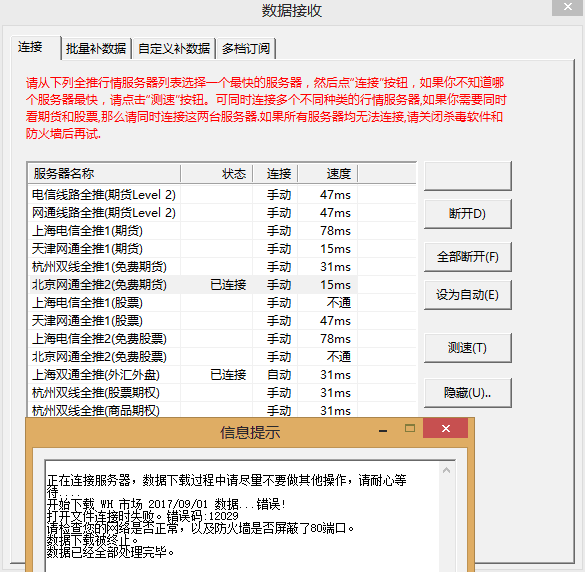Click 不通 speed of 北京网通全推2(免费股票)

pyautogui.click(x=339, y=357)
